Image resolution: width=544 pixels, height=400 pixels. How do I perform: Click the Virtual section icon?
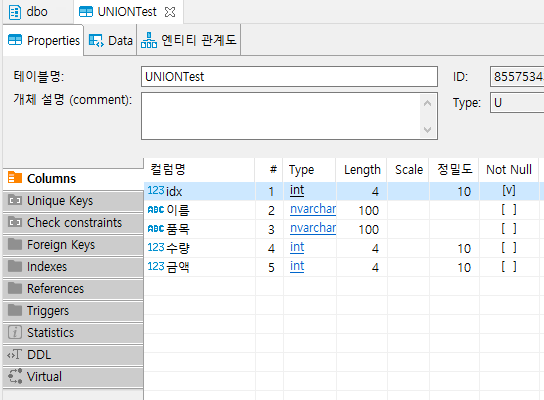coord(15,376)
